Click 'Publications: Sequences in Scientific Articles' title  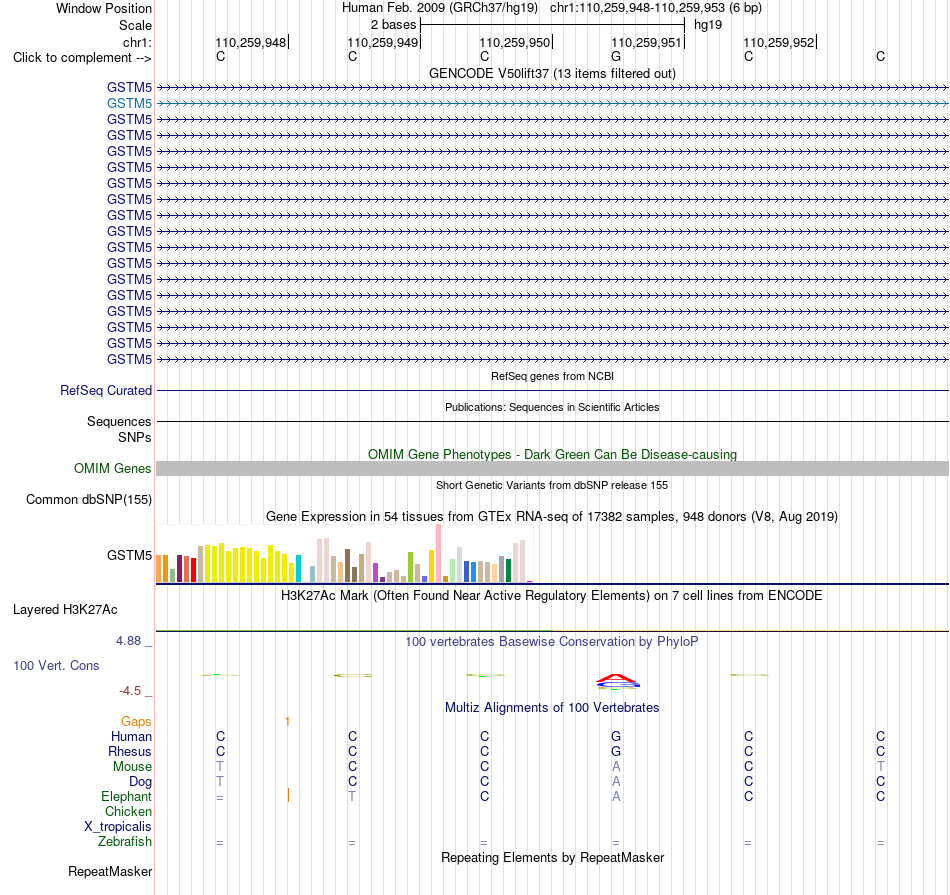click(552, 407)
